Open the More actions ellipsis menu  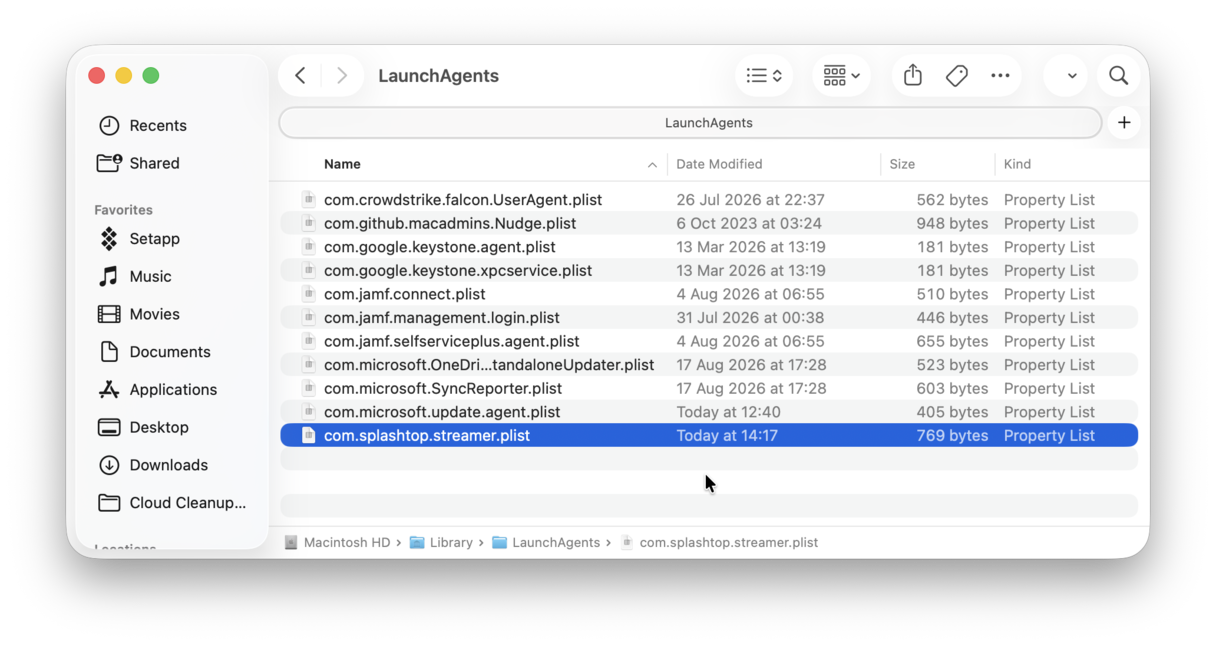1000,76
